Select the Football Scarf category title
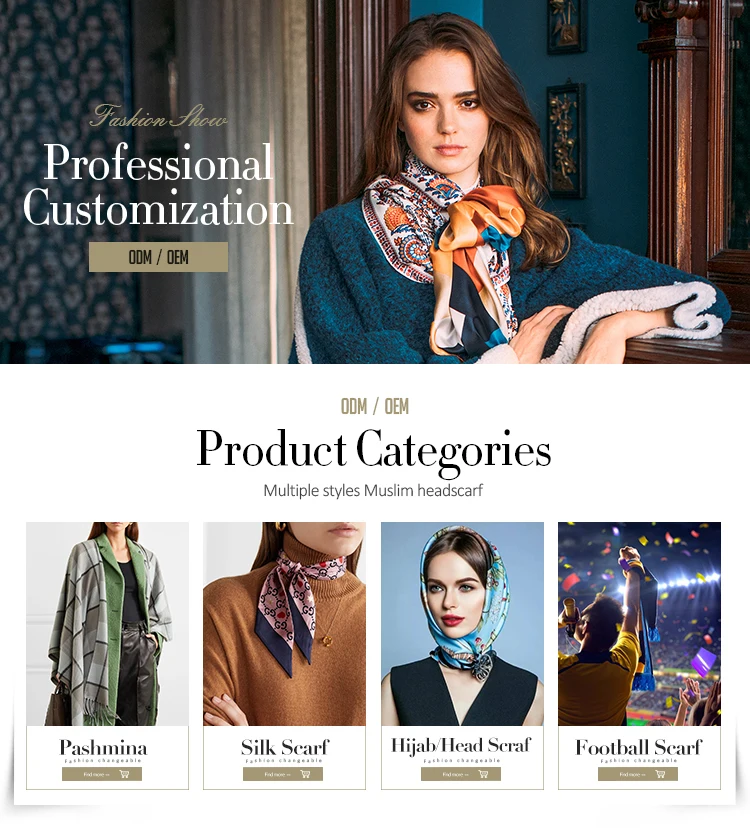 639,748
